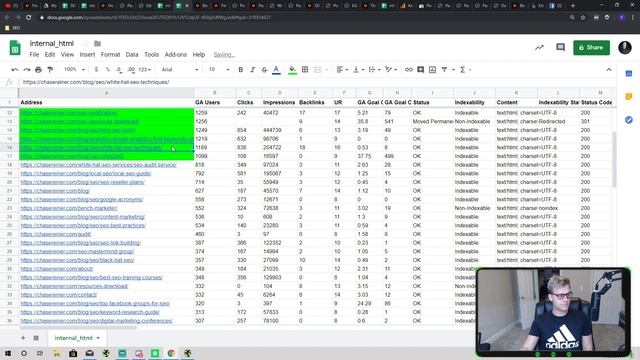Image resolution: width=640 pixels, height=360 pixels.
Task: Open the vertical align dropdown
Action: (358, 70)
